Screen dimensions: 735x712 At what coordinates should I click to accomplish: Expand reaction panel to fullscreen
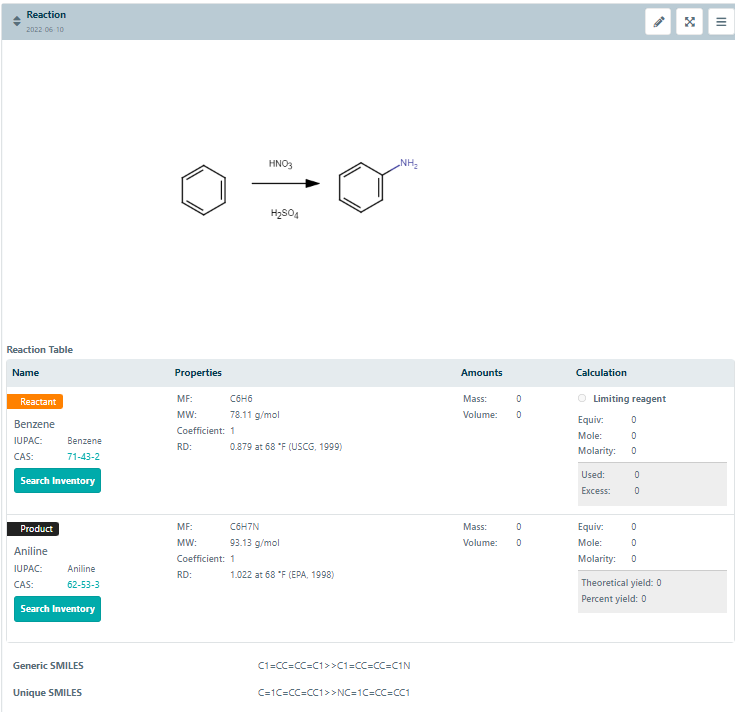pos(689,22)
